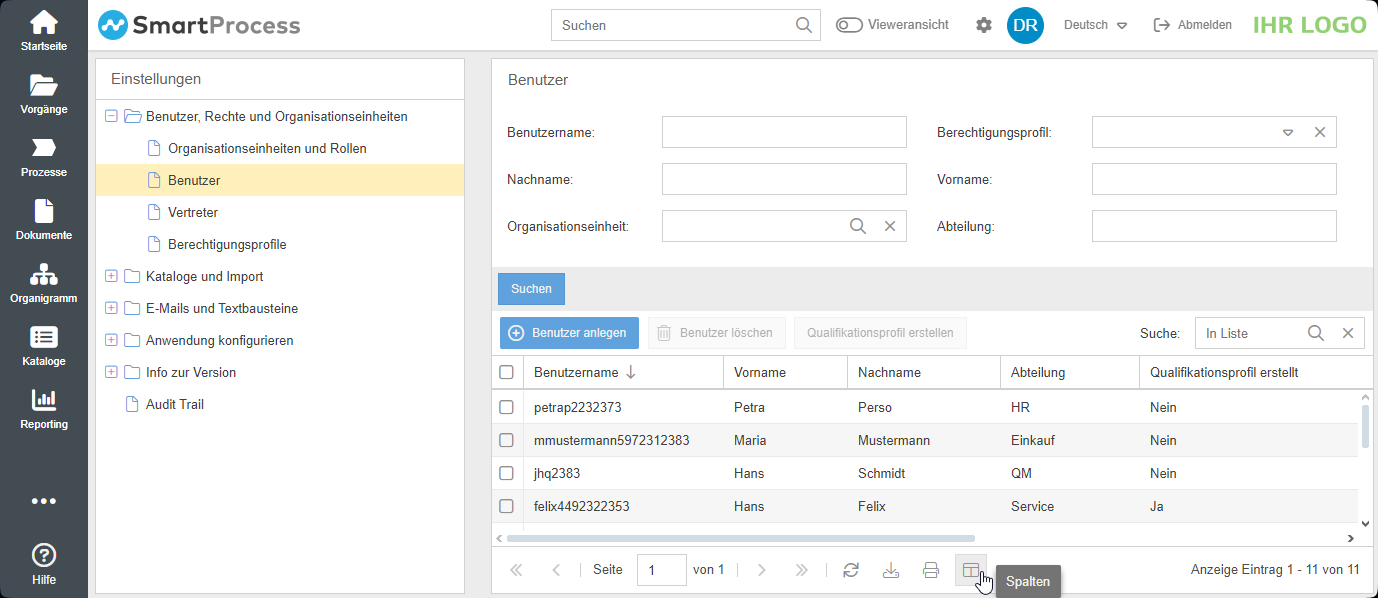Expand the Kataloge und Import folder
This screenshot has height=598, width=1378.
[111, 276]
